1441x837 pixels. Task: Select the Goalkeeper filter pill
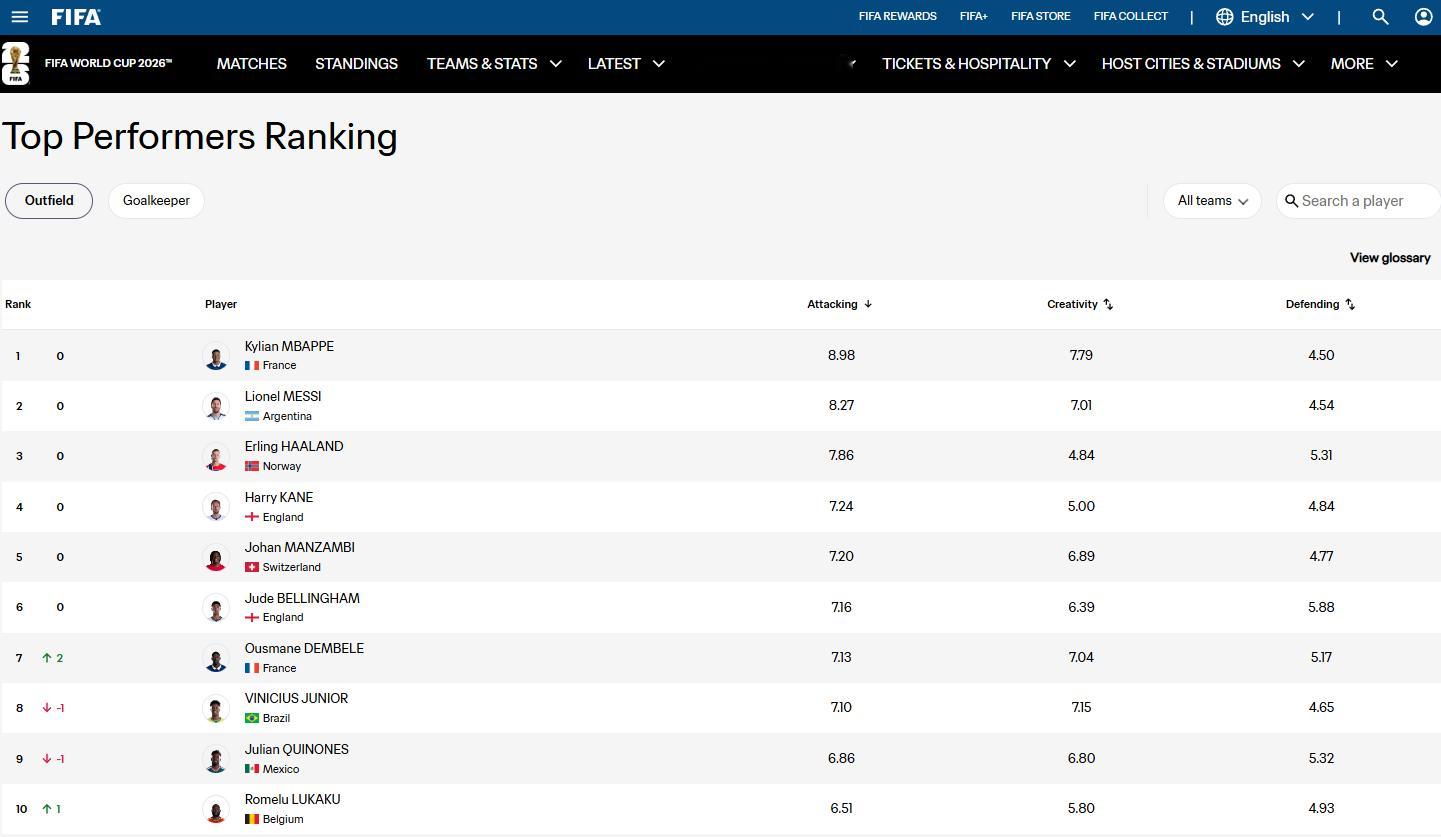pyautogui.click(x=156, y=201)
